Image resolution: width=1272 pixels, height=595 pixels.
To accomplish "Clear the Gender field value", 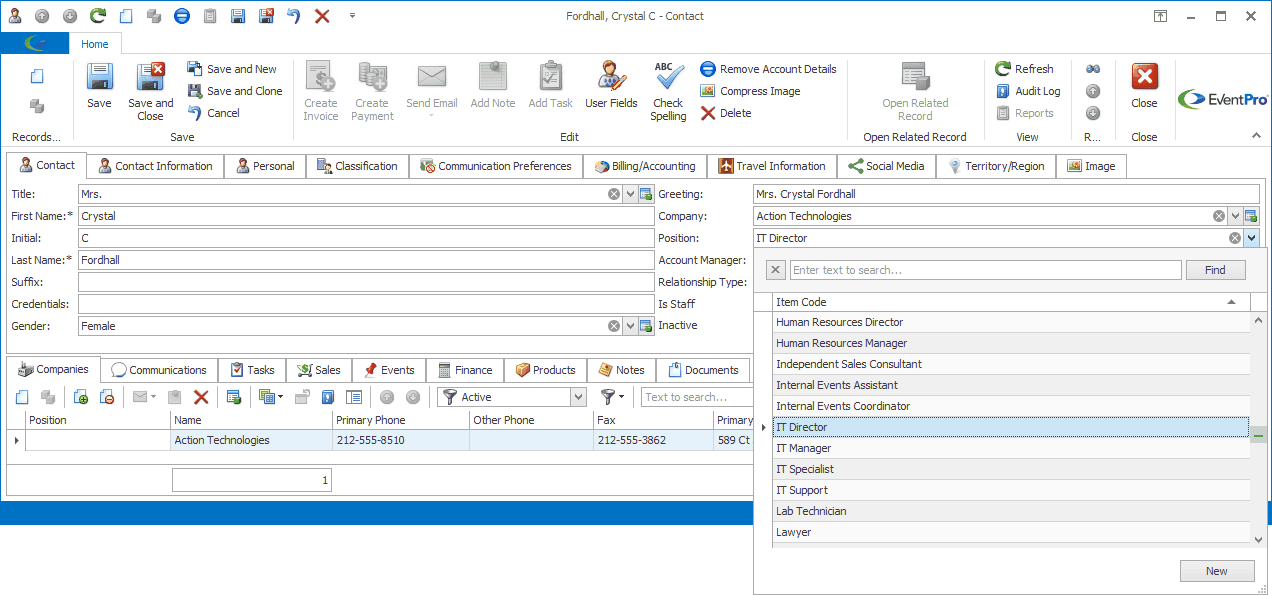I will pos(614,326).
